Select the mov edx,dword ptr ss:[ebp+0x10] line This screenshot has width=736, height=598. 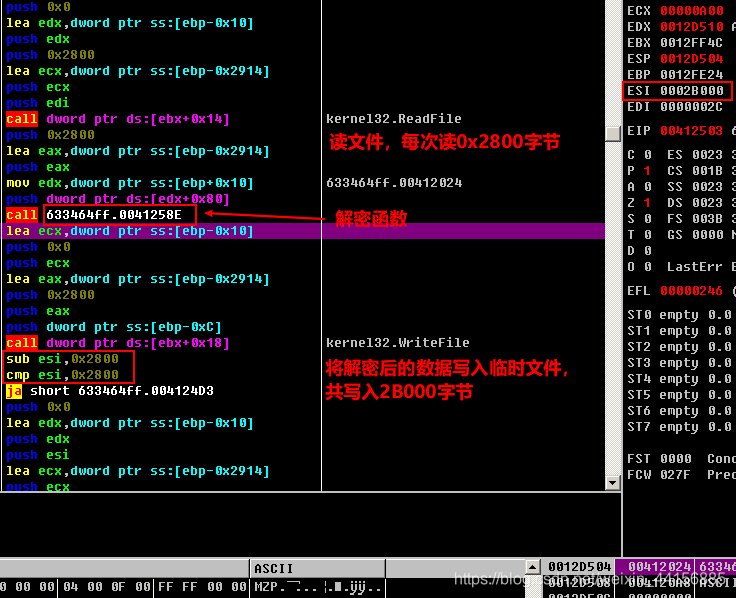[x=130, y=183]
